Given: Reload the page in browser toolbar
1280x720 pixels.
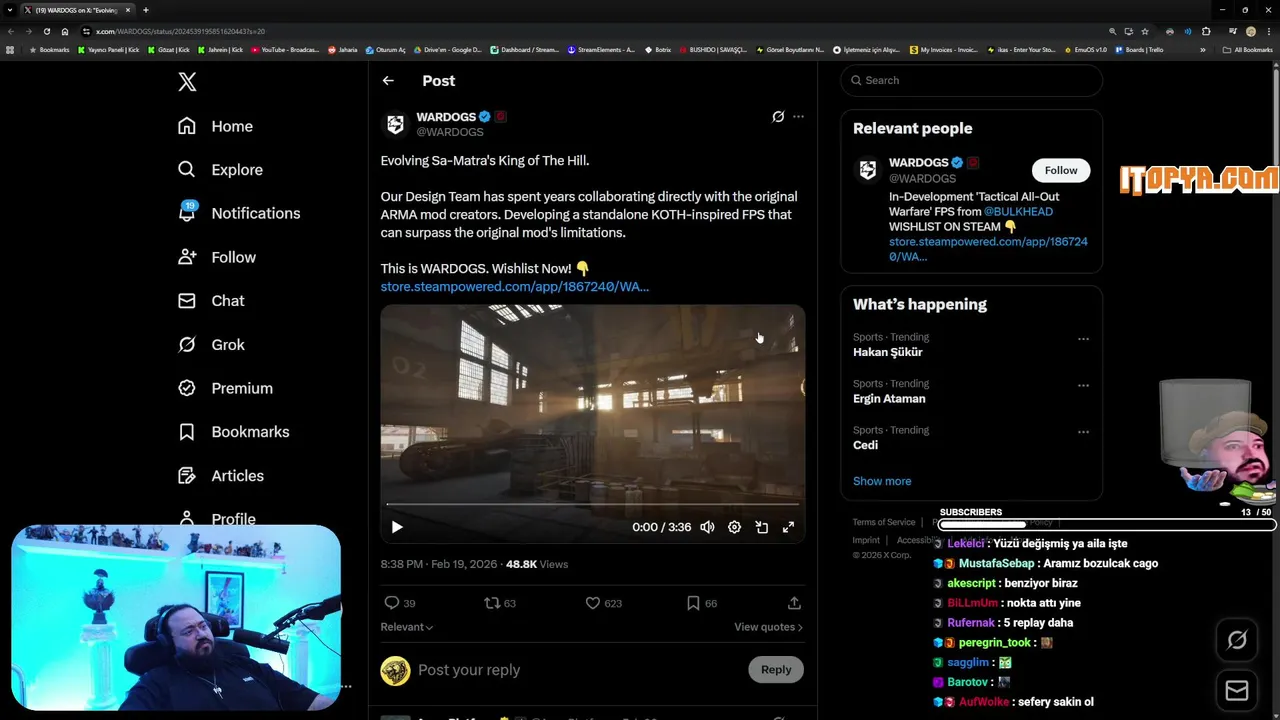Looking at the screenshot, I should tap(46, 31).
